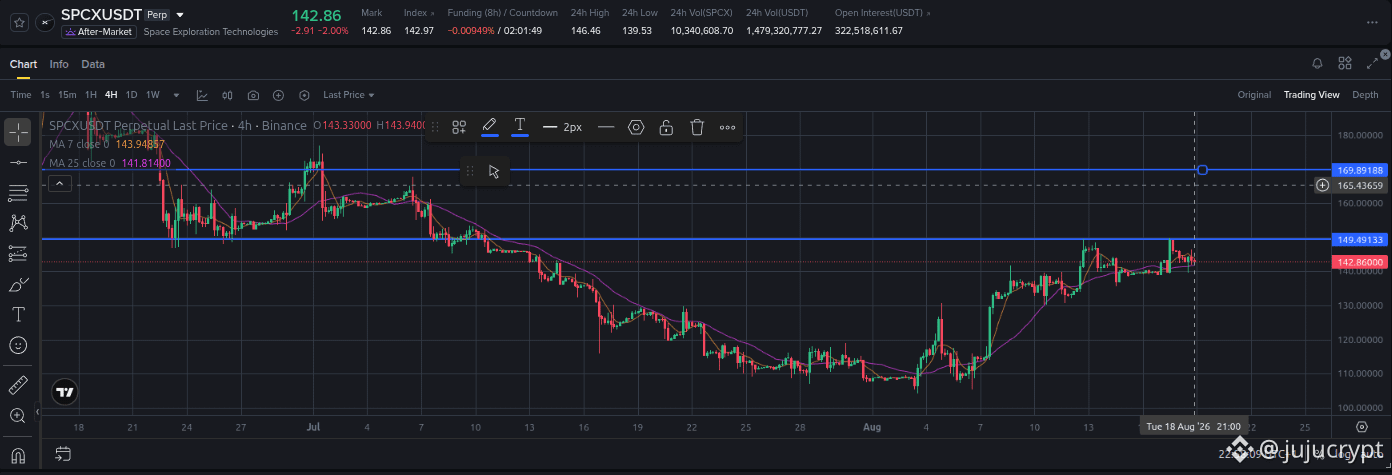Viewport: 1392px width, 475px height.
Task: Click the MA 25 close indicator legend
Action: click(110, 163)
